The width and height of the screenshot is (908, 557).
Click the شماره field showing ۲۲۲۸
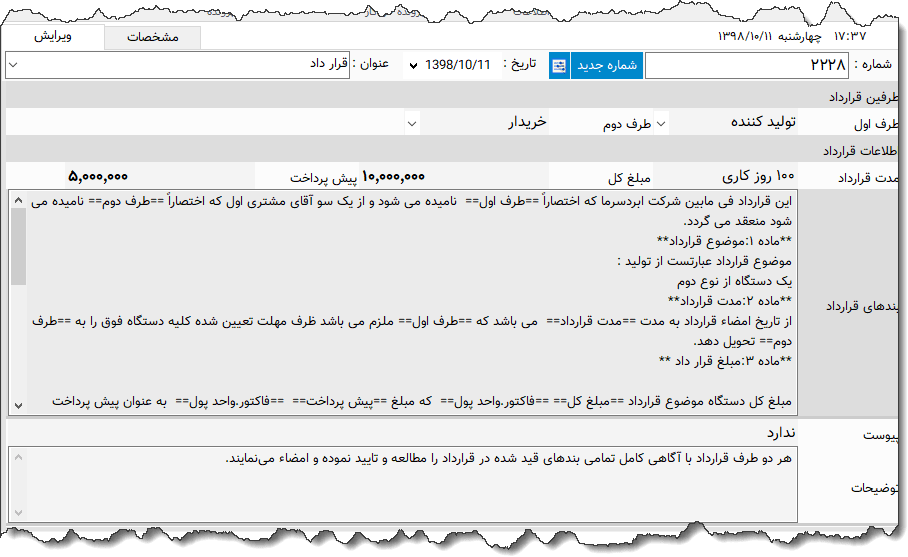tap(747, 65)
